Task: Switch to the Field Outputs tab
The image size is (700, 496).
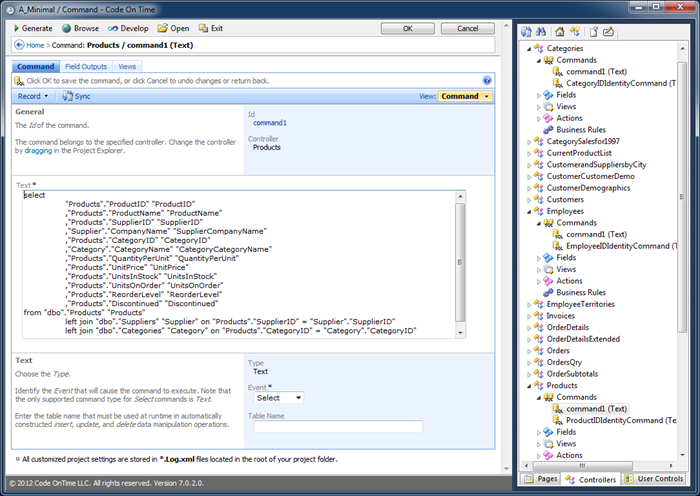Action: pyautogui.click(x=86, y=66)
